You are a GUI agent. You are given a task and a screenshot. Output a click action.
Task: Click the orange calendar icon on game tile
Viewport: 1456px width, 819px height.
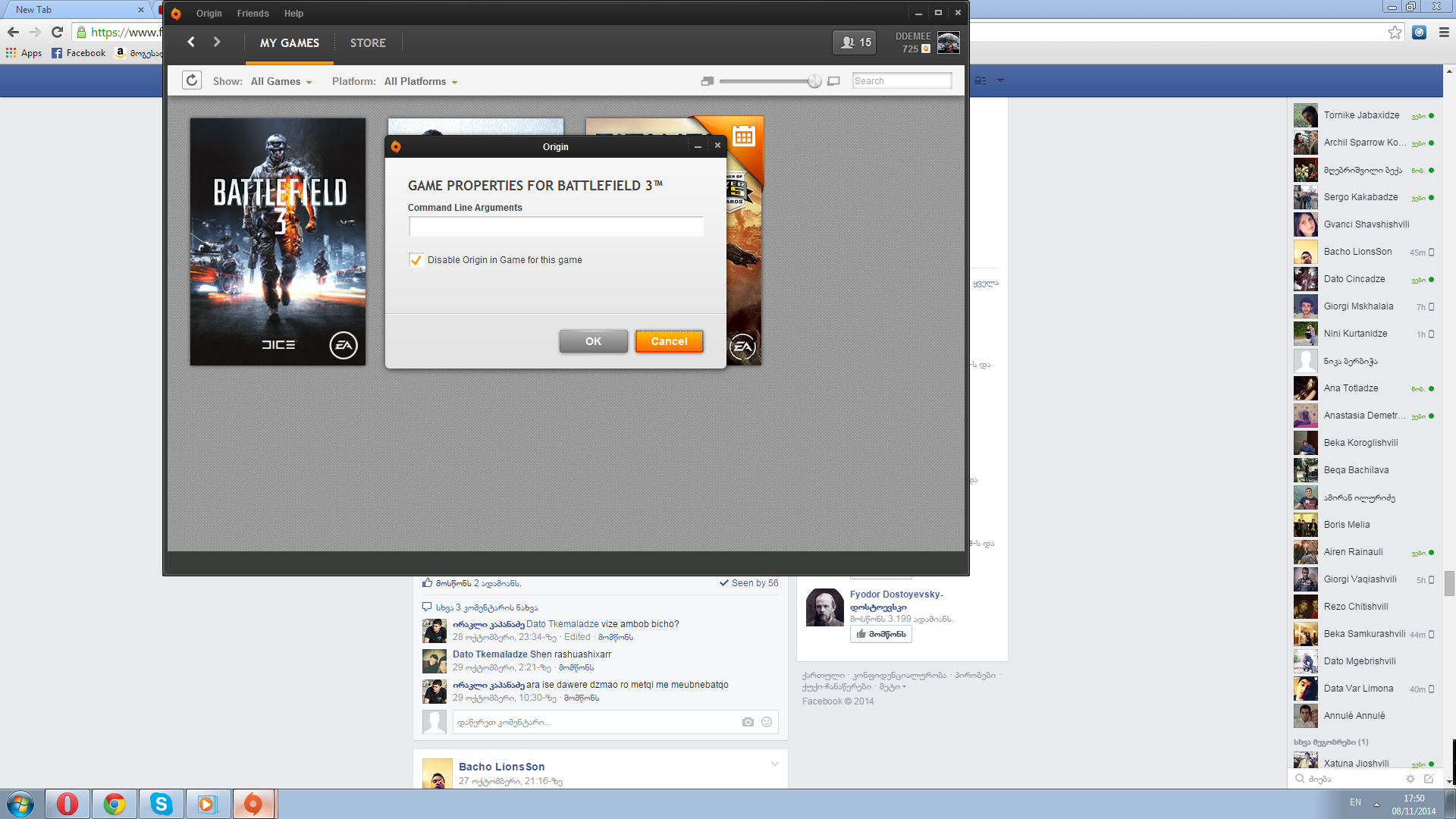[743, 136]
